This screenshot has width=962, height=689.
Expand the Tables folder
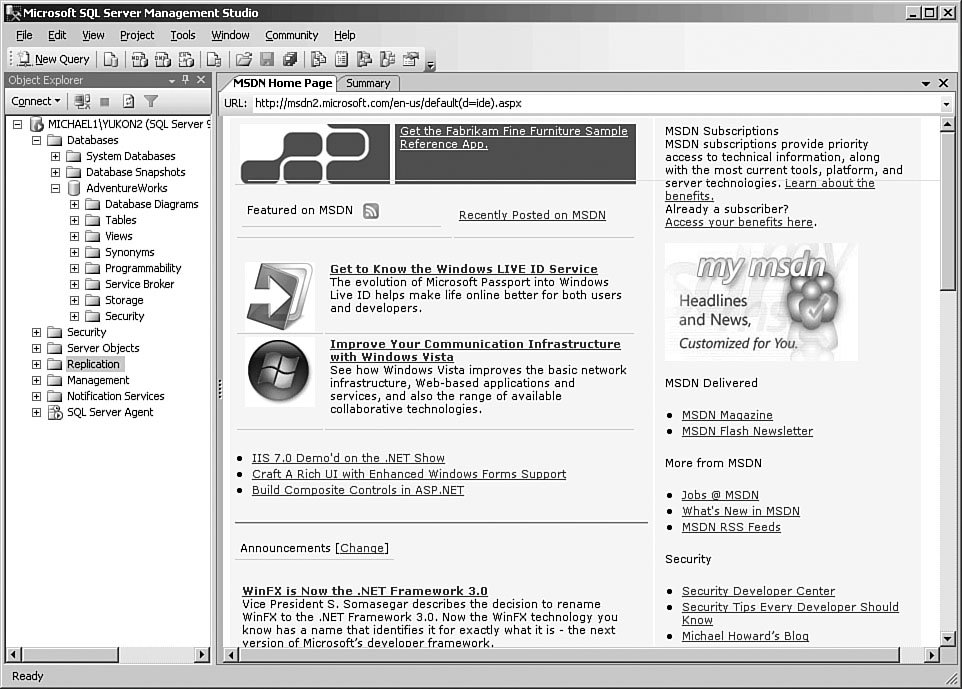point(74,220)
